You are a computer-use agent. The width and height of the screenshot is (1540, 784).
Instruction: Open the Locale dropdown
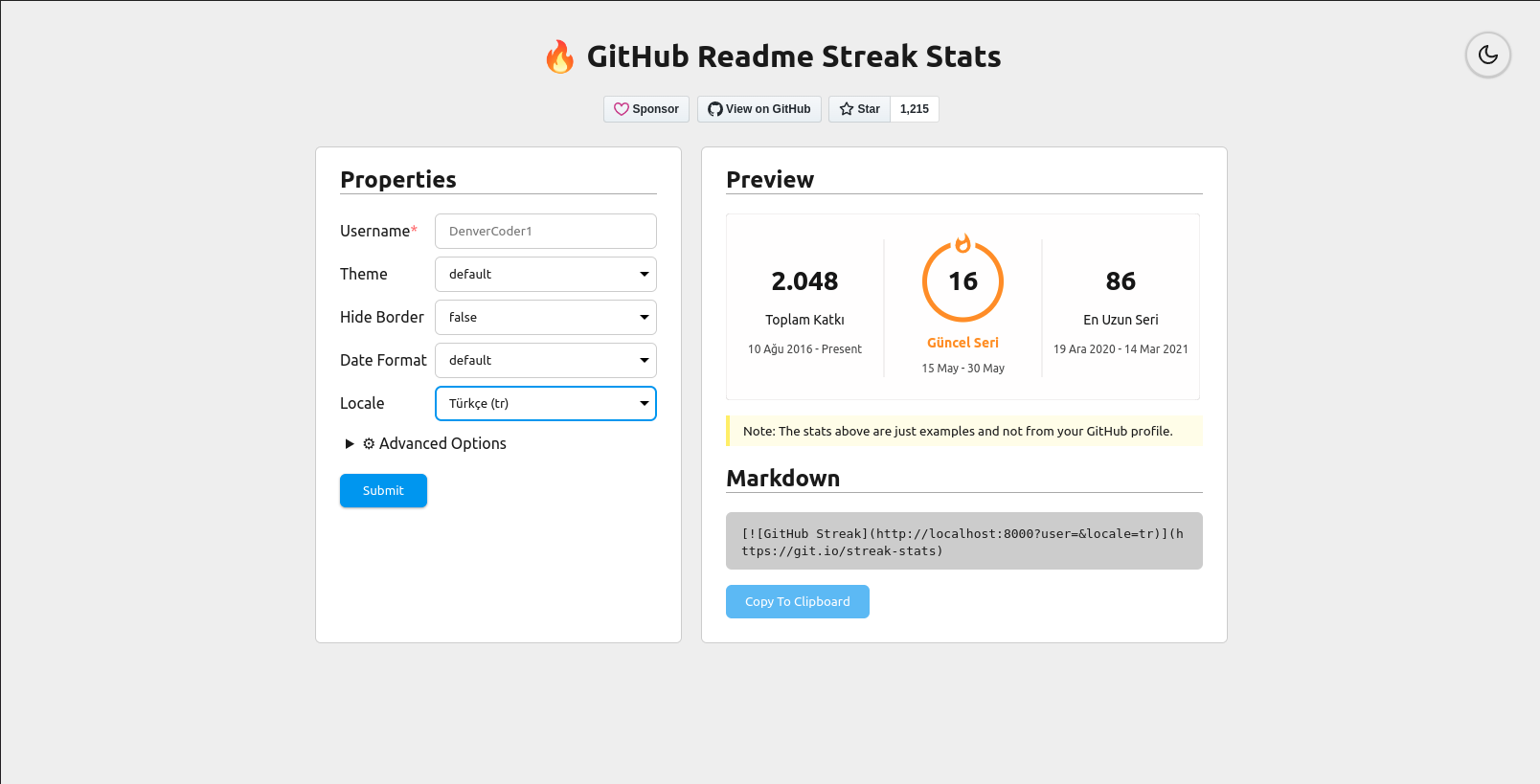(x=546, y=403)
